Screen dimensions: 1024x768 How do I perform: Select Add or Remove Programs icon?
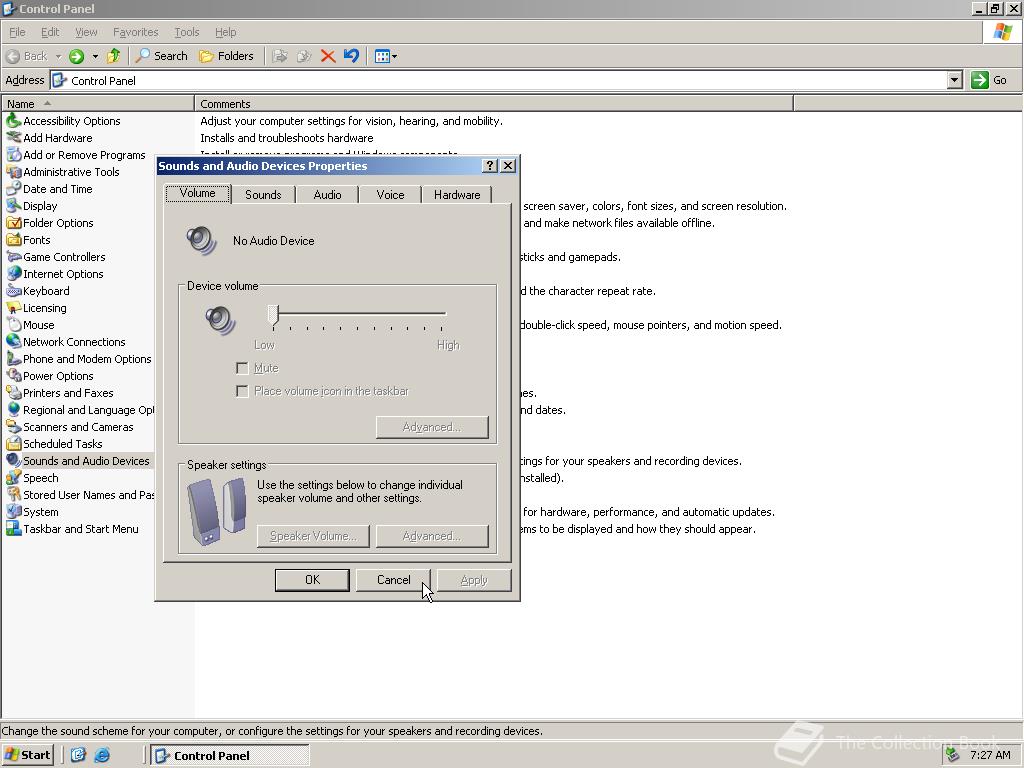pyautogui.click(x=13, y=155)
